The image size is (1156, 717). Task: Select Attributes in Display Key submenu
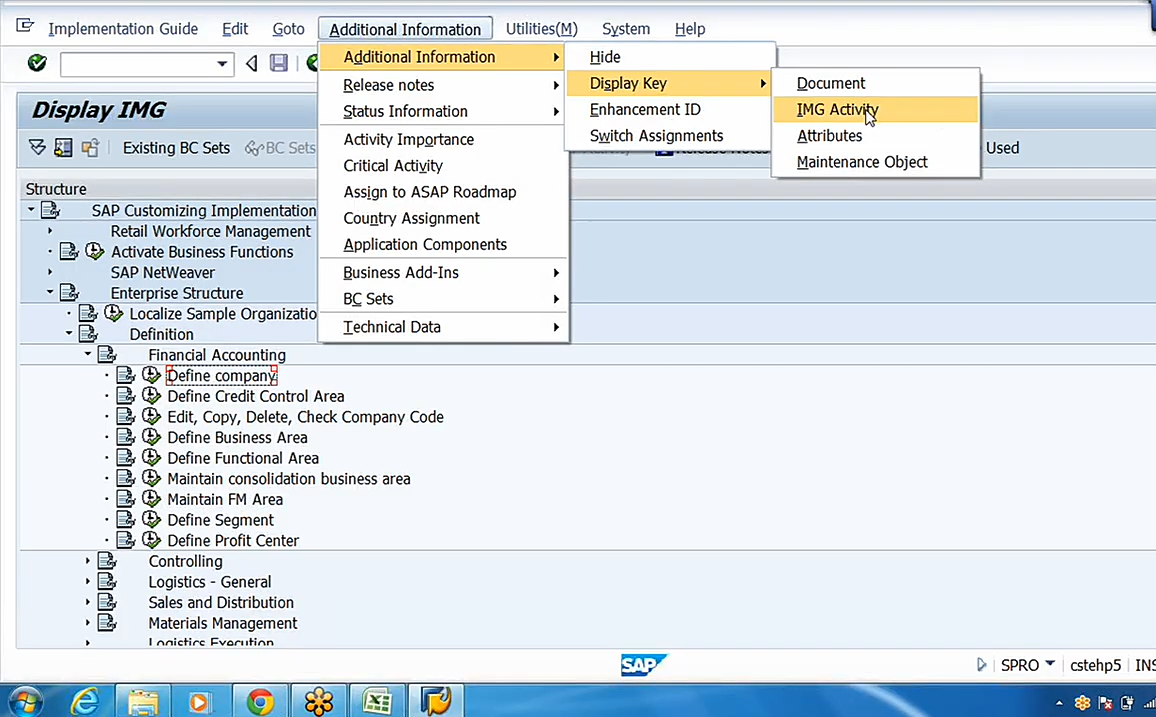[876, 136]
